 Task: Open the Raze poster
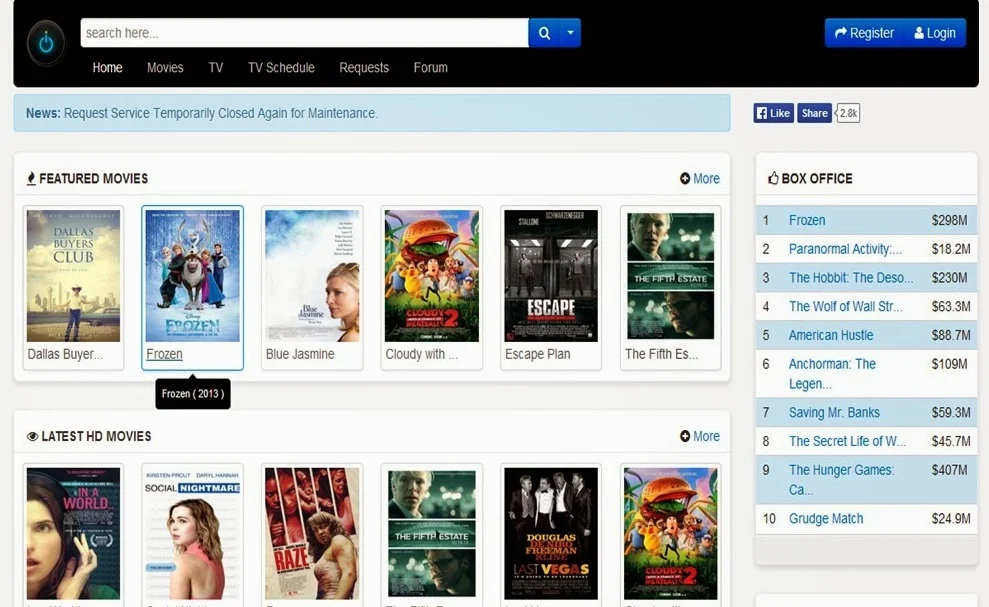[x=312, y=533]
